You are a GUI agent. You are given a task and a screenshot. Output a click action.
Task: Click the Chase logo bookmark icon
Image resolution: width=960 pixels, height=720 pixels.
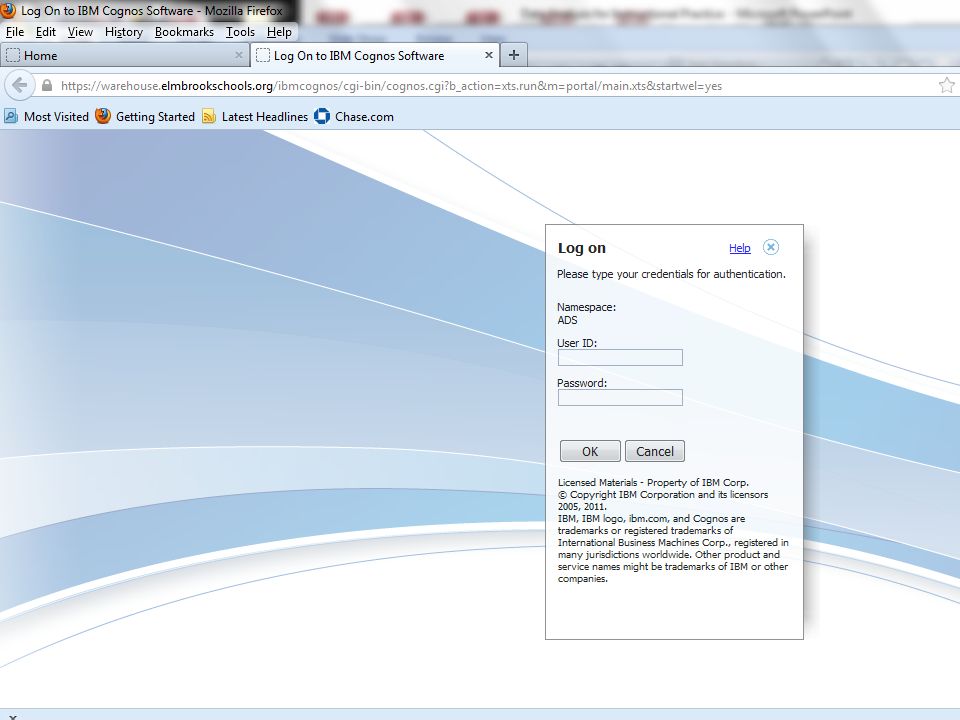click(321, 116)
